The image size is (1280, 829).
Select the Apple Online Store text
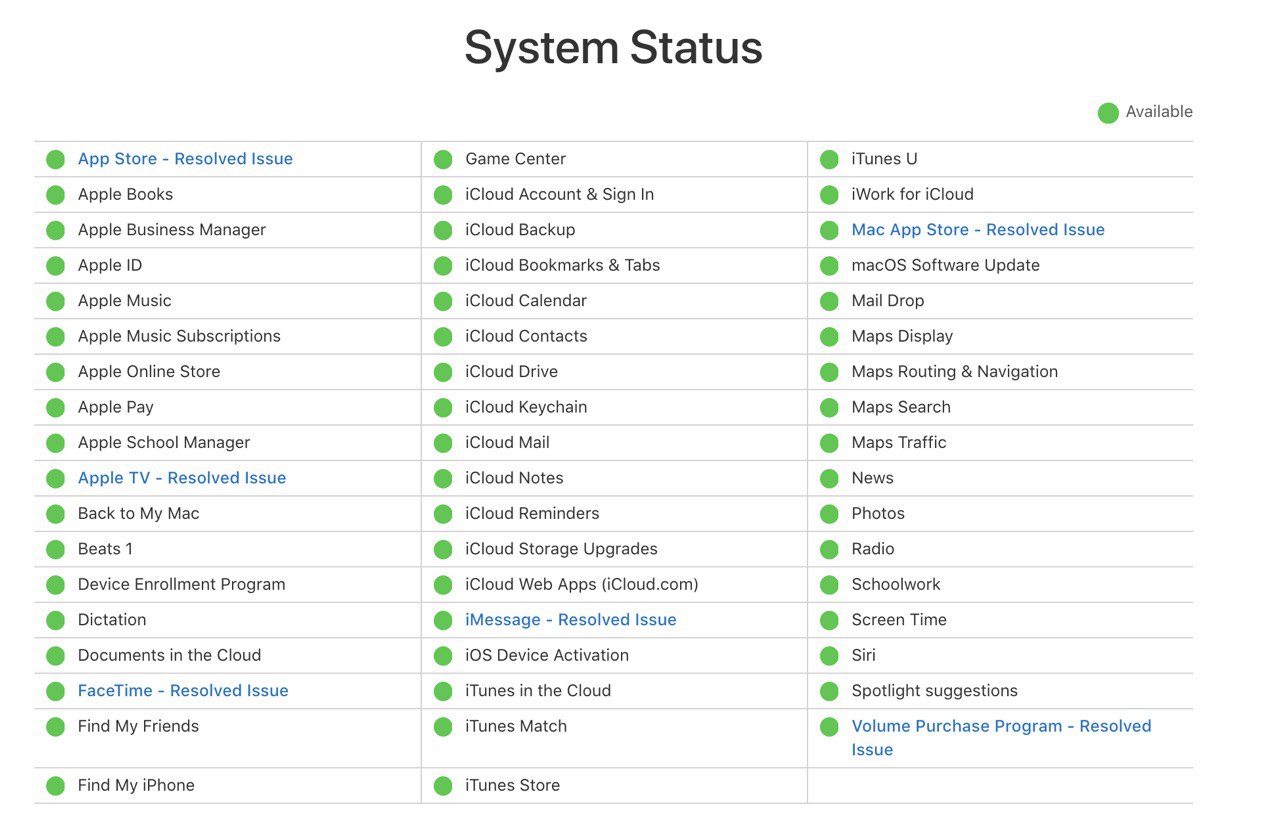click(149, 372)
